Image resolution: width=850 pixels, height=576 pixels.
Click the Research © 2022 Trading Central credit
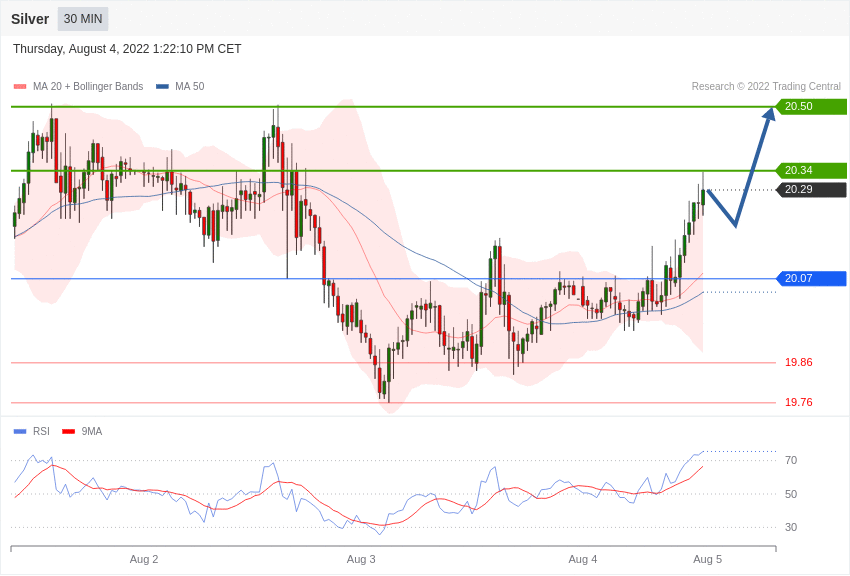(766, 86)
